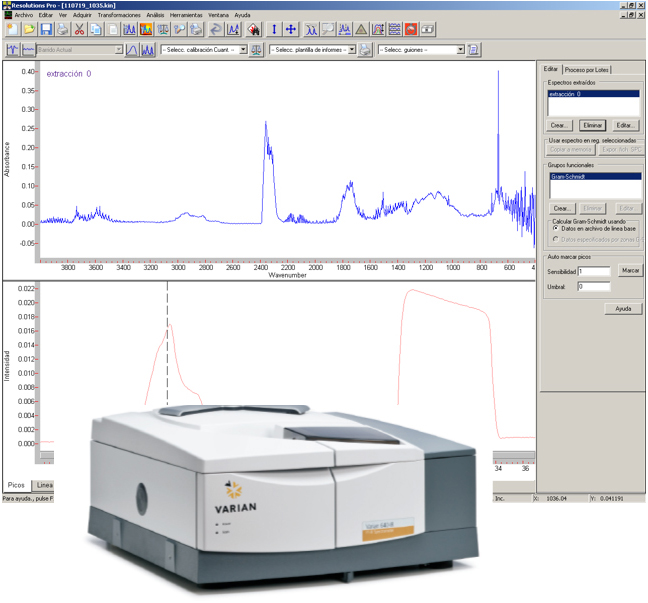648x603 pixels.
Task: Click the Copy icon in toolbar
Action: 96,29
